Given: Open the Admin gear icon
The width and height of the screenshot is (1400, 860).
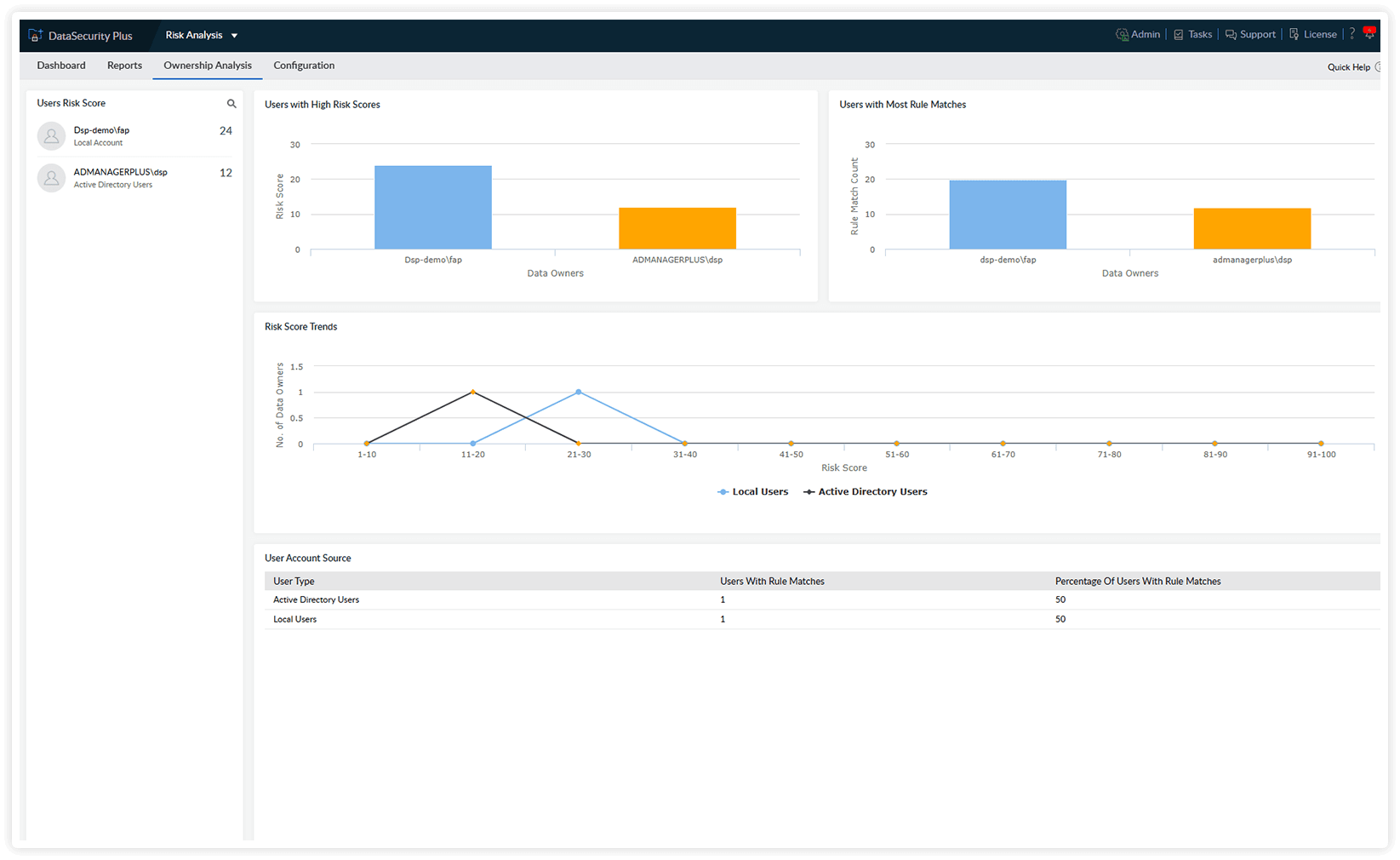Looking at the screenshot, I should 1122,35.
